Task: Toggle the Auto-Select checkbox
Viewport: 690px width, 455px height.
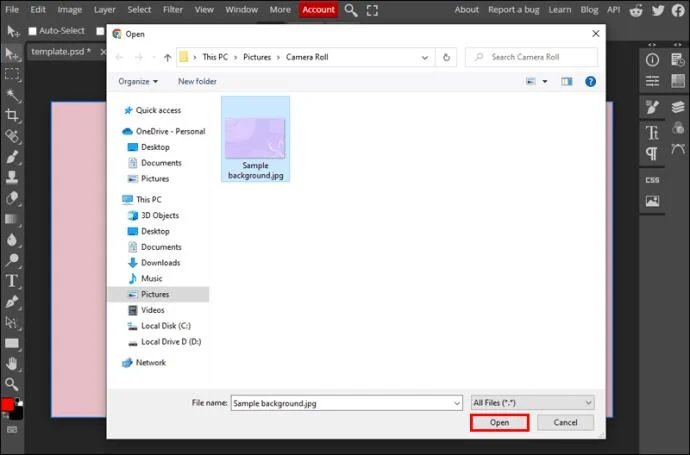Action: click(33, 31)
